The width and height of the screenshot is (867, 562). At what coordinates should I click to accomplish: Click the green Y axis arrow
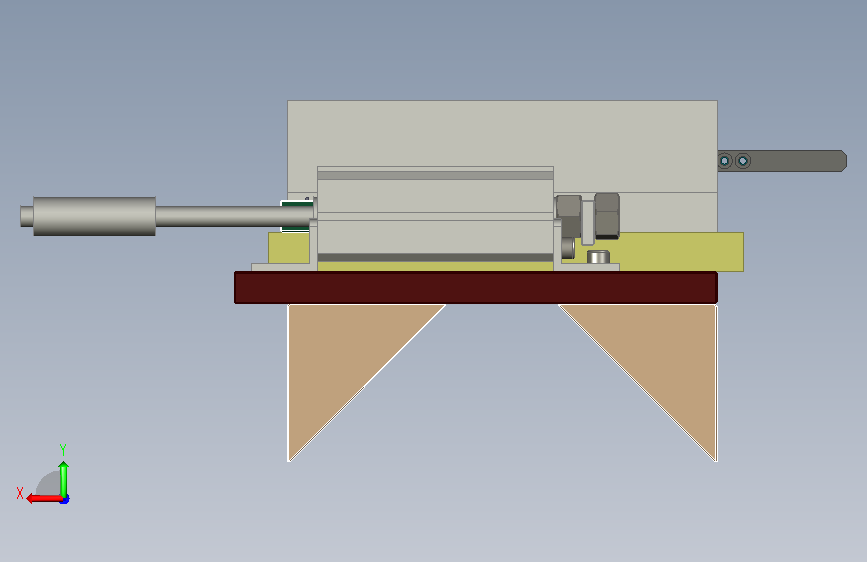tap(64, 479)
